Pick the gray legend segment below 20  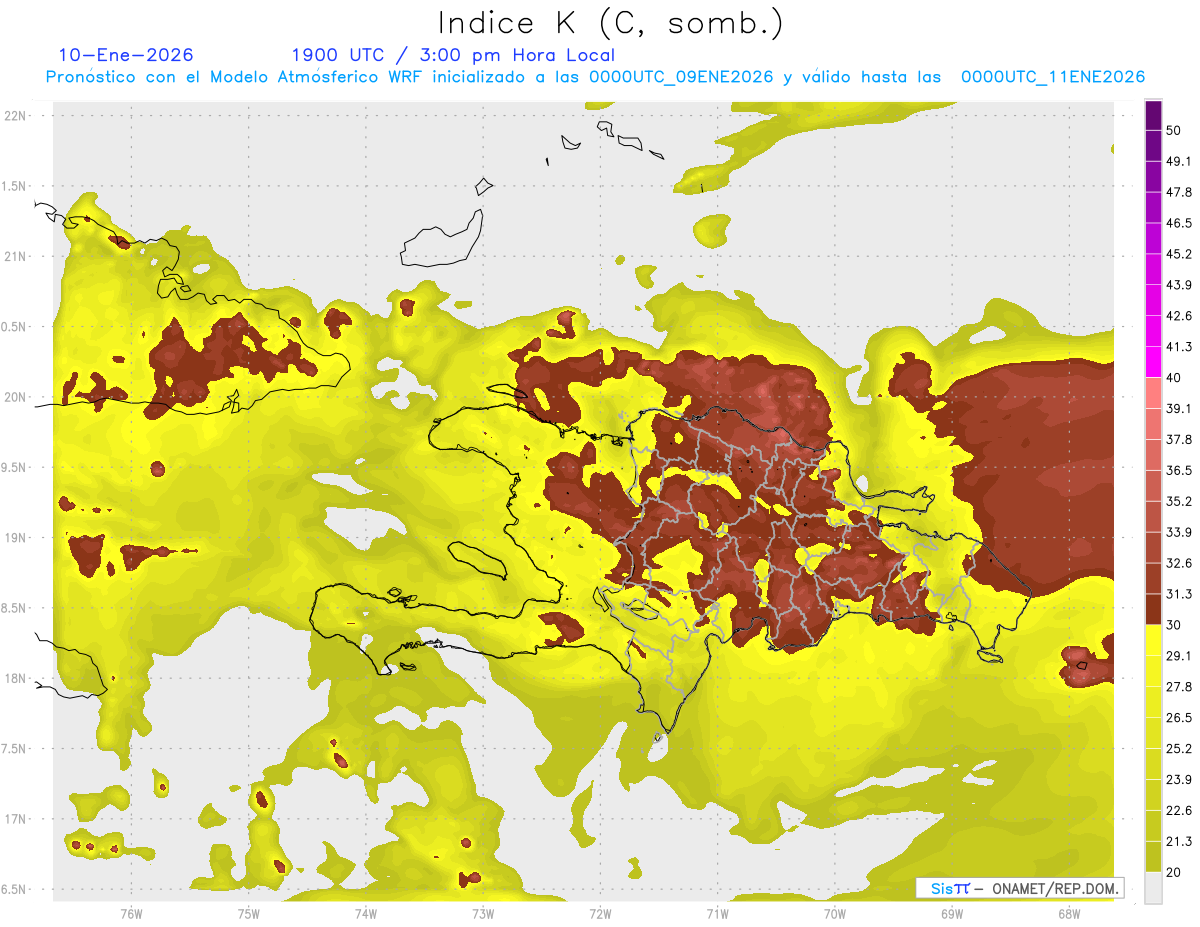coord(1153,888)
